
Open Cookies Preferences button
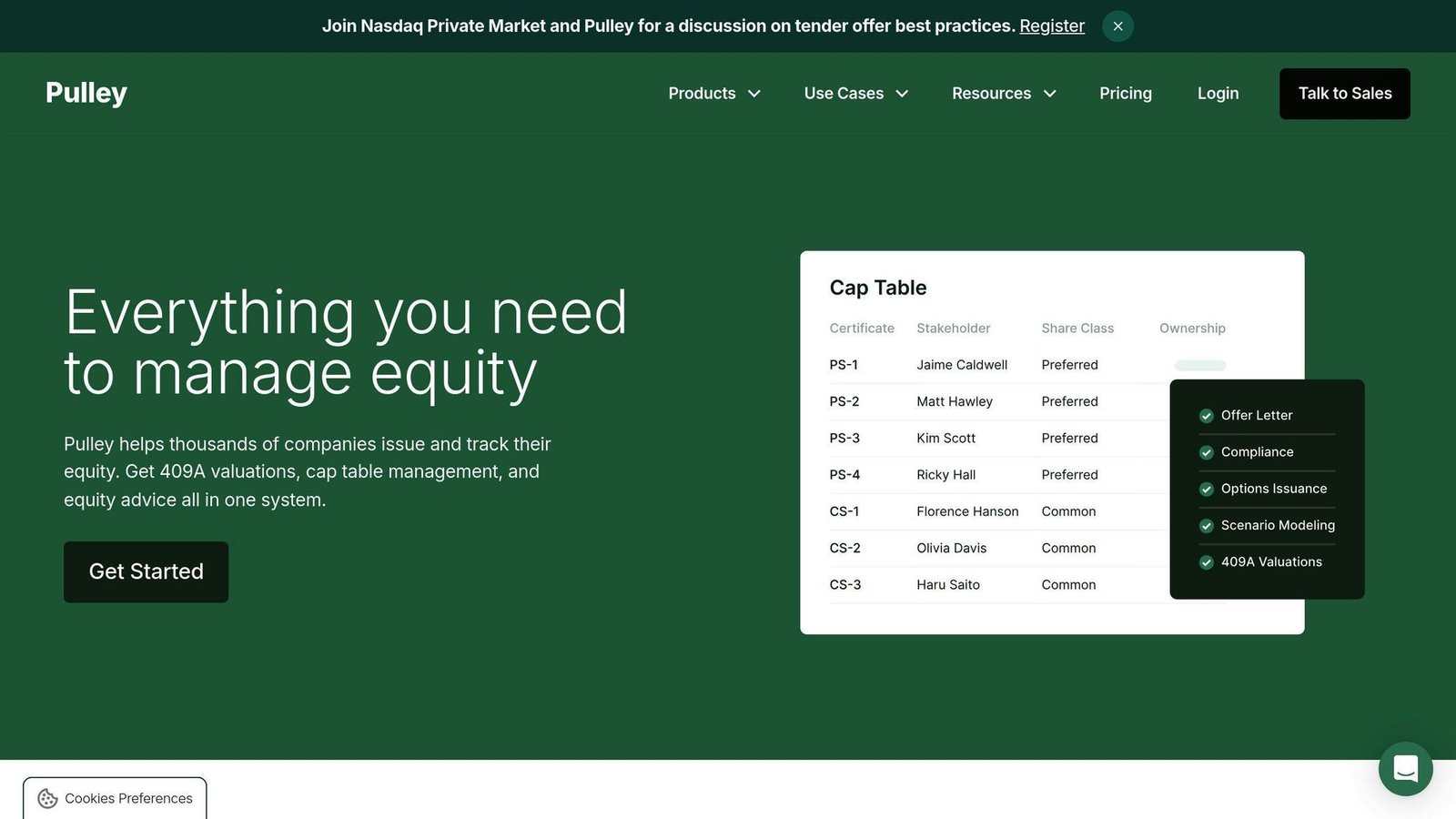115,798
